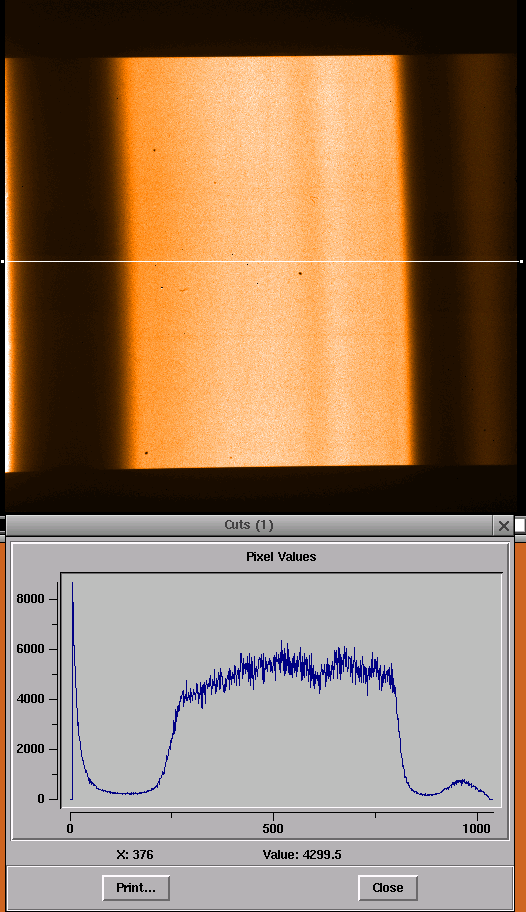526x912 pixels.
Task: Close the Cuts (1) window with X icon
Action: click(x=503, y=526)
